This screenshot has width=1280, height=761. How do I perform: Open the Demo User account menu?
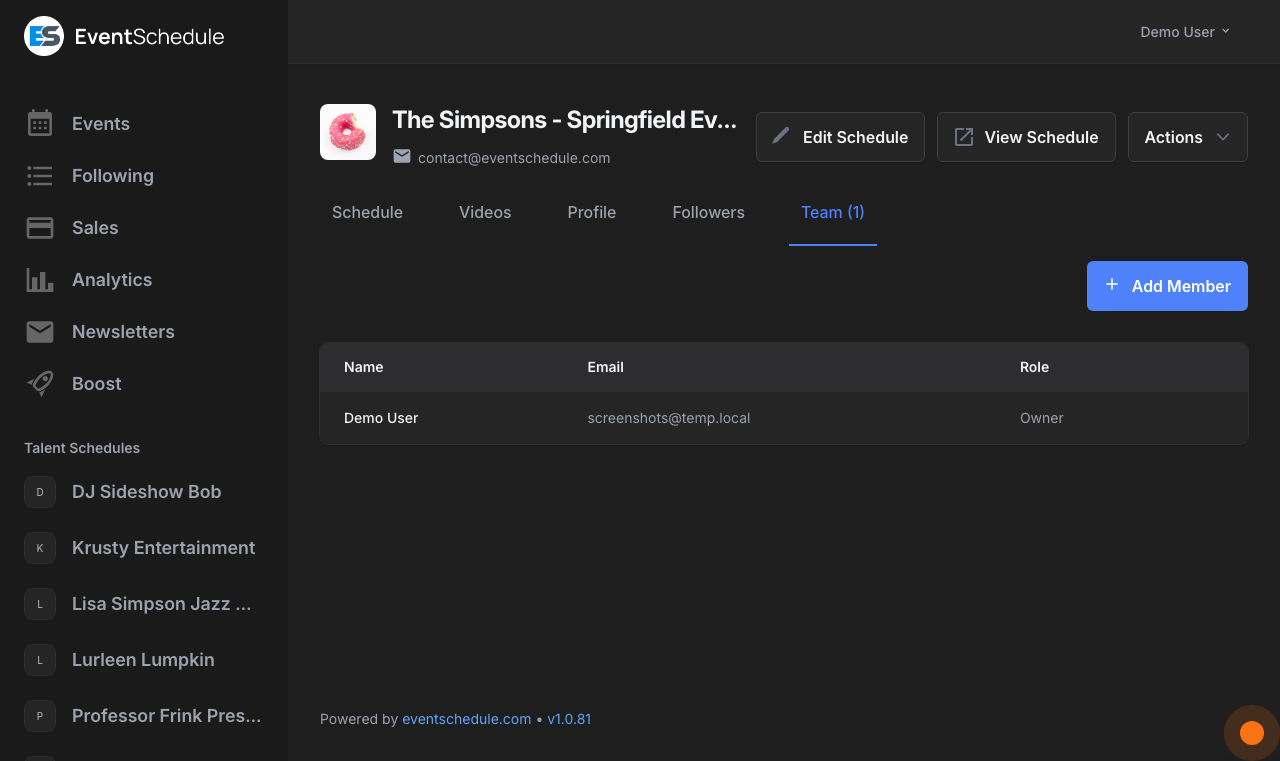click(x=1184, y=32)
